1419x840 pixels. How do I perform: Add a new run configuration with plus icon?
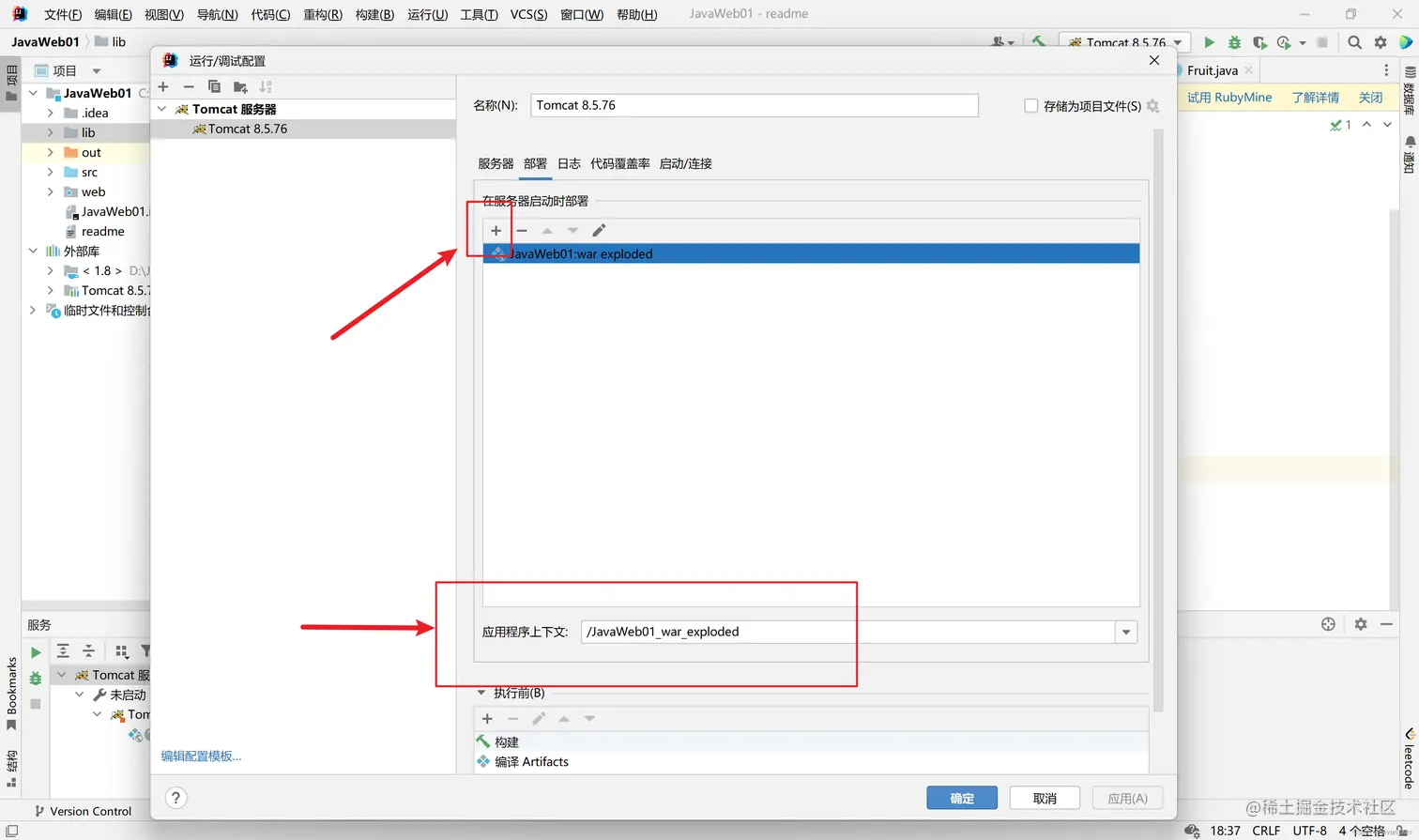pos(163,86)
